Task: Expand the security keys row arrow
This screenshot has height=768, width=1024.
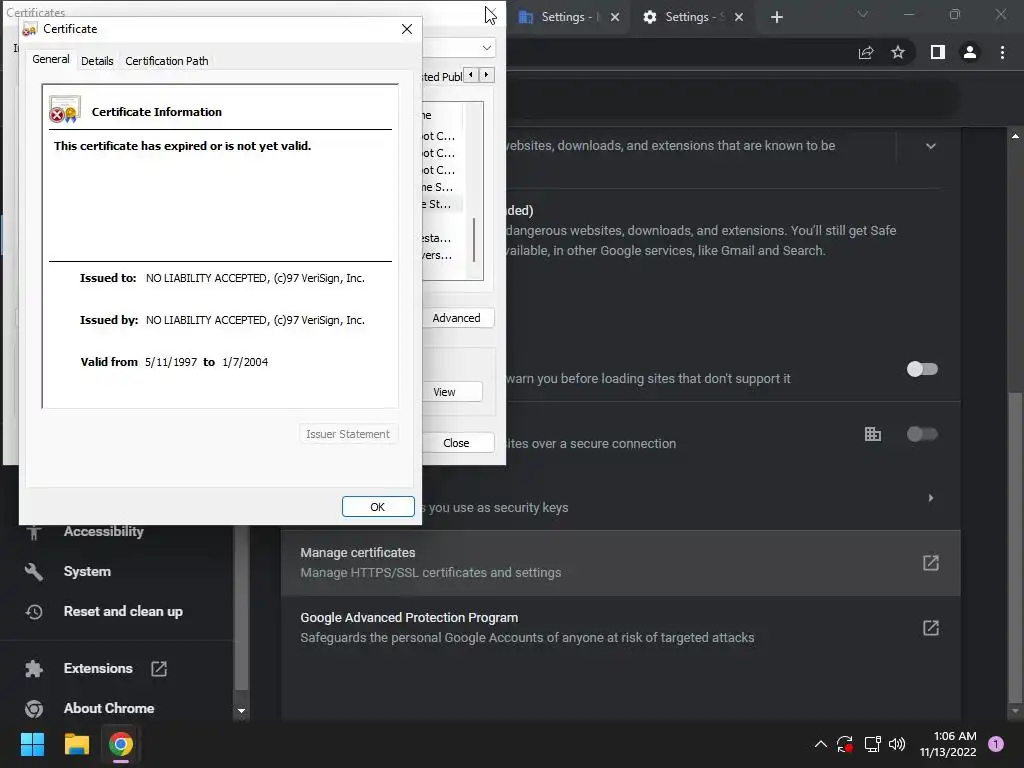Action: click(931, 498)
